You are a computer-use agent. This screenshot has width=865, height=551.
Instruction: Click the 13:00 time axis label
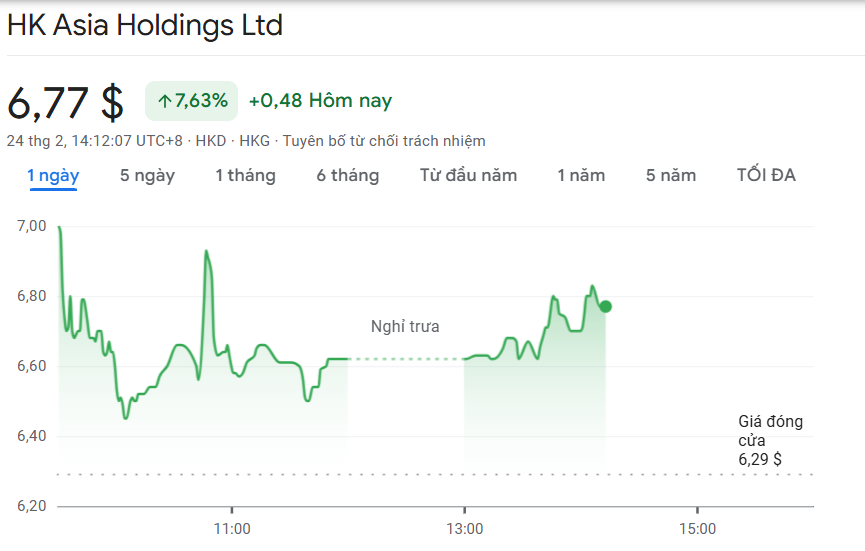click(x=465, y=529)
